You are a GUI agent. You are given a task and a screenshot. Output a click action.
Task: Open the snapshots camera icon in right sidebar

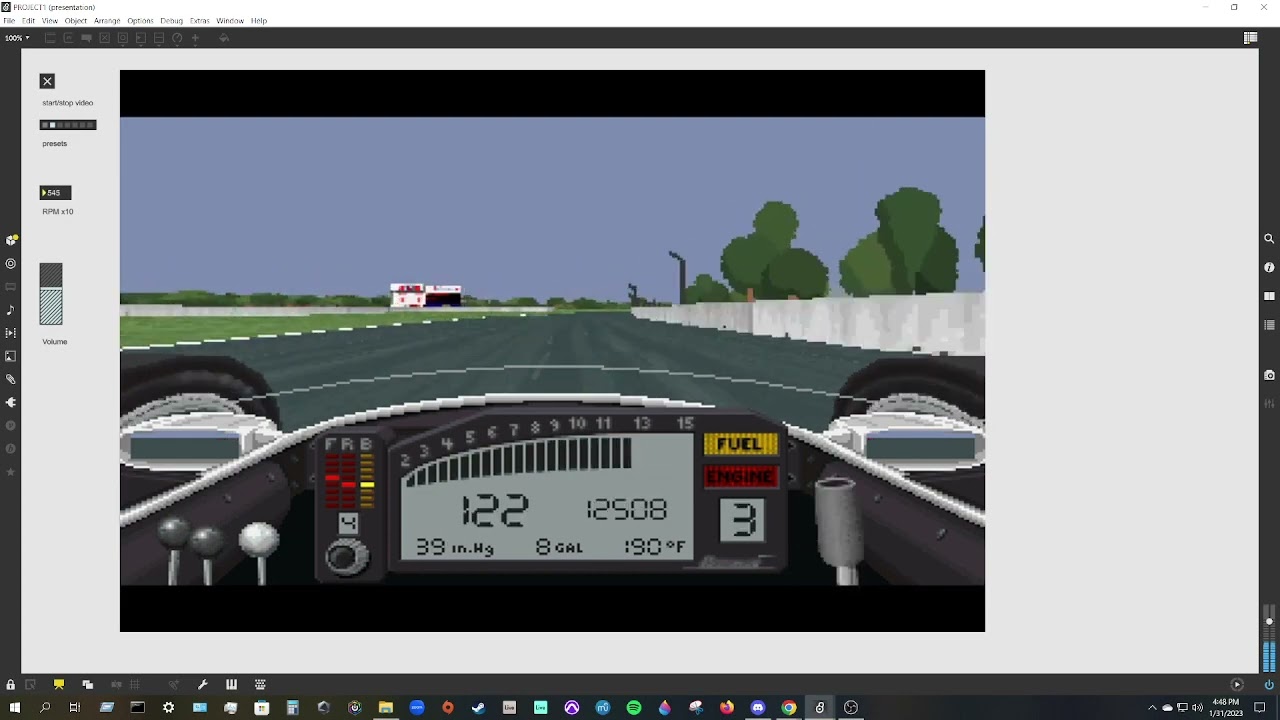pyautogui.click(x=1269, y=375)
